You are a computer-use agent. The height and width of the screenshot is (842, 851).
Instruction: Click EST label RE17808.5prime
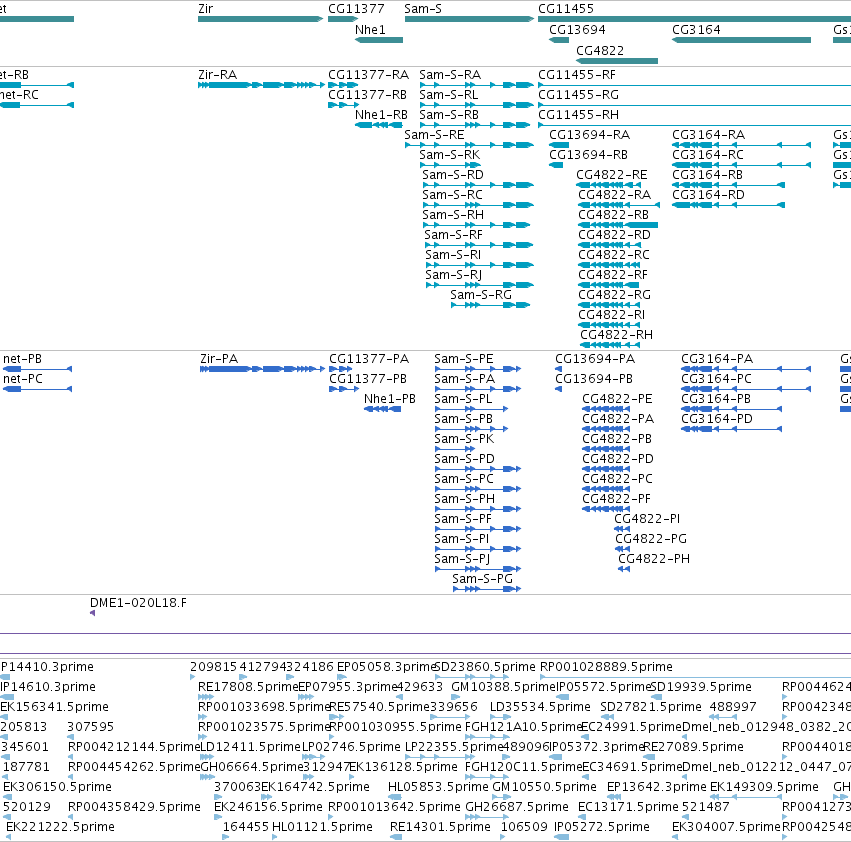tap(248, 687)
